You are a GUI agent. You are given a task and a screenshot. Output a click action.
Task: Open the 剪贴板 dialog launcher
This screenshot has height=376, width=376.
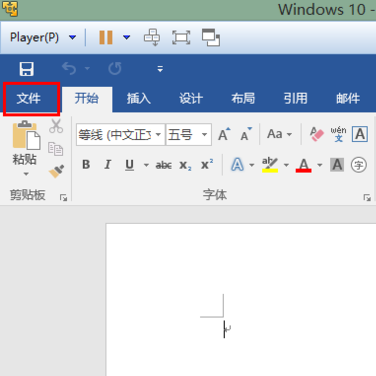tap(63, 198)
